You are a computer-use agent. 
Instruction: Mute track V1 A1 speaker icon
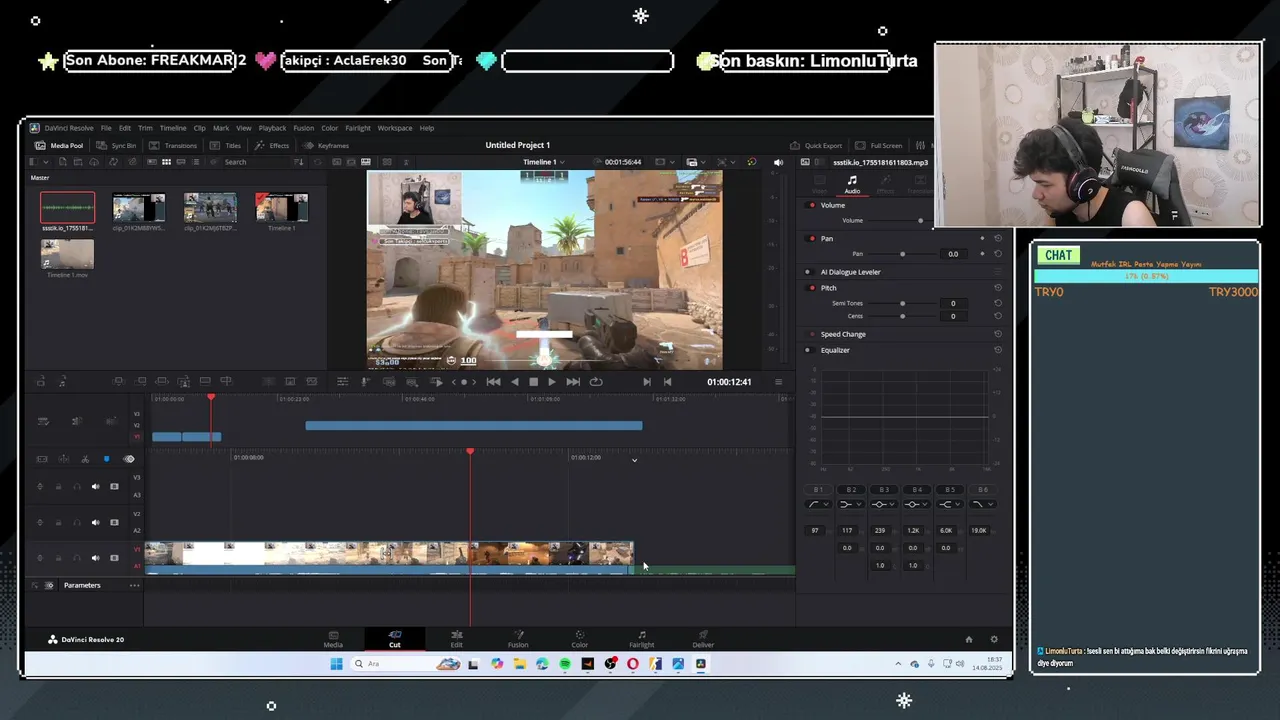click(96, 558)
